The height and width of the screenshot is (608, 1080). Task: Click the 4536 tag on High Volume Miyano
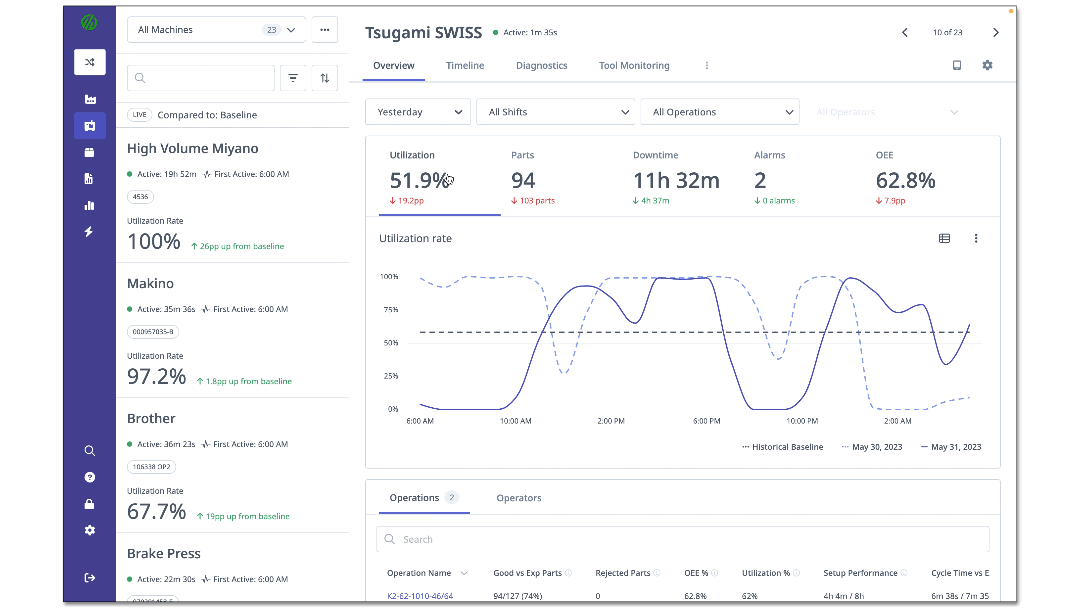pos(141,197)
